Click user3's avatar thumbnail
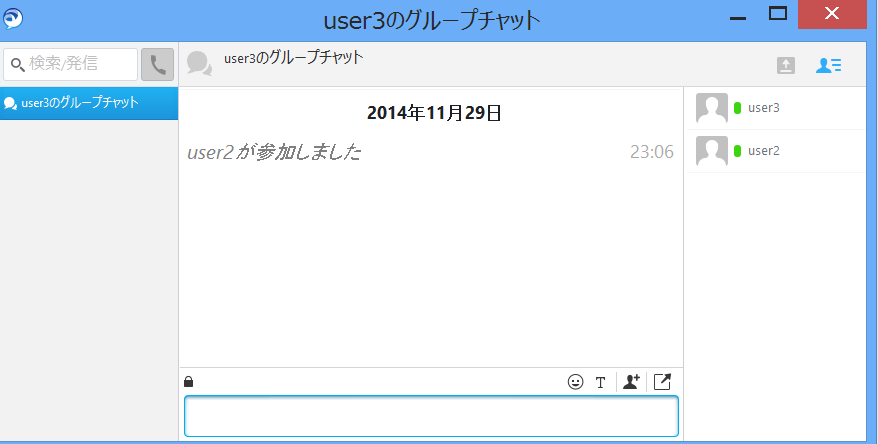This screenshot has width=878, height=444. [x=711, y=108]
